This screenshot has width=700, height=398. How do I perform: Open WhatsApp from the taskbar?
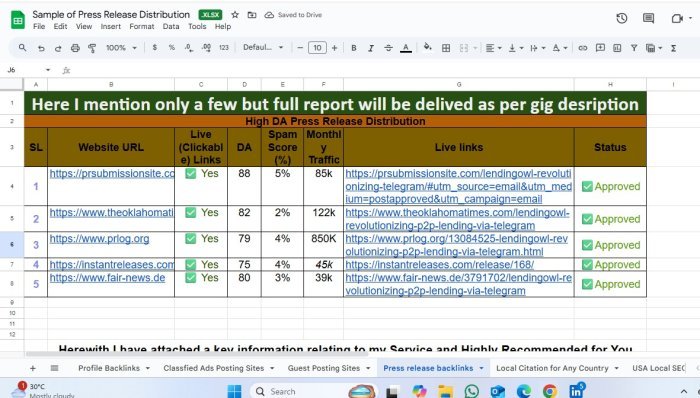[x=471, y=391]
